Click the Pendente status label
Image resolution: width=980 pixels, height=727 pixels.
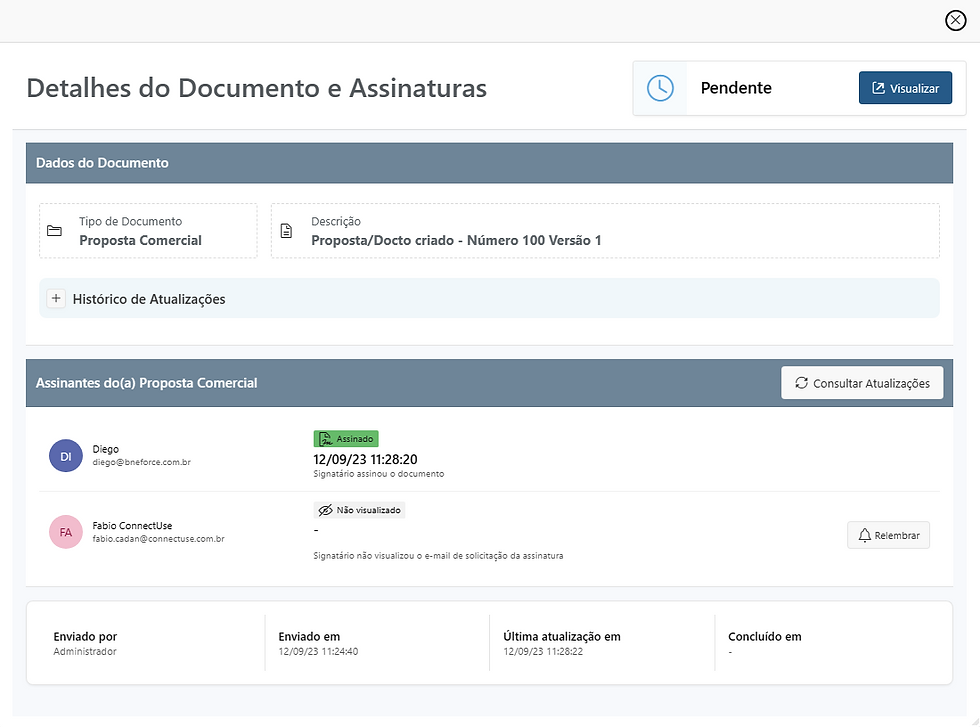point(735,88)
